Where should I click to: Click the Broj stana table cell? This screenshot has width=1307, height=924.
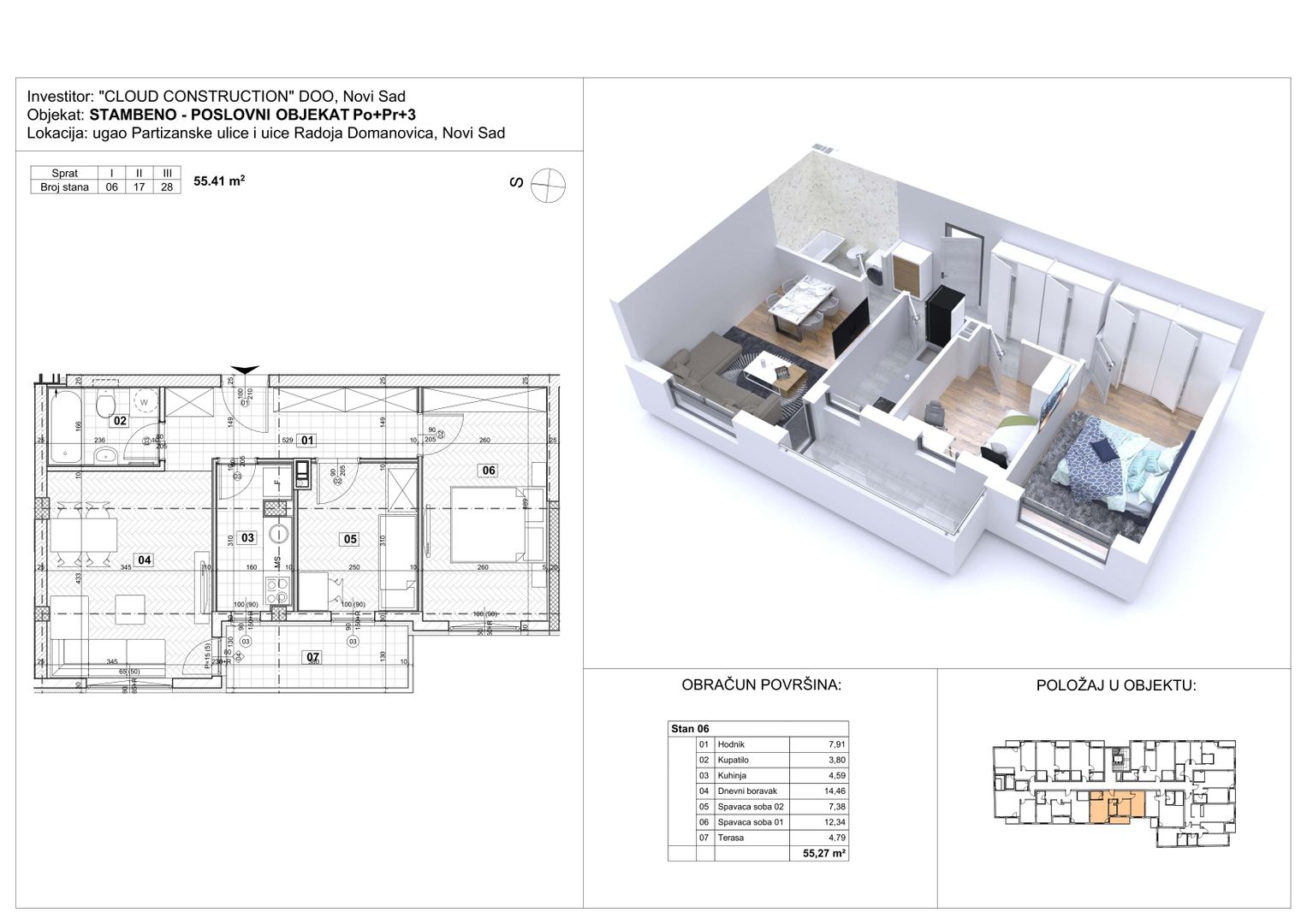tap(64, 187)
